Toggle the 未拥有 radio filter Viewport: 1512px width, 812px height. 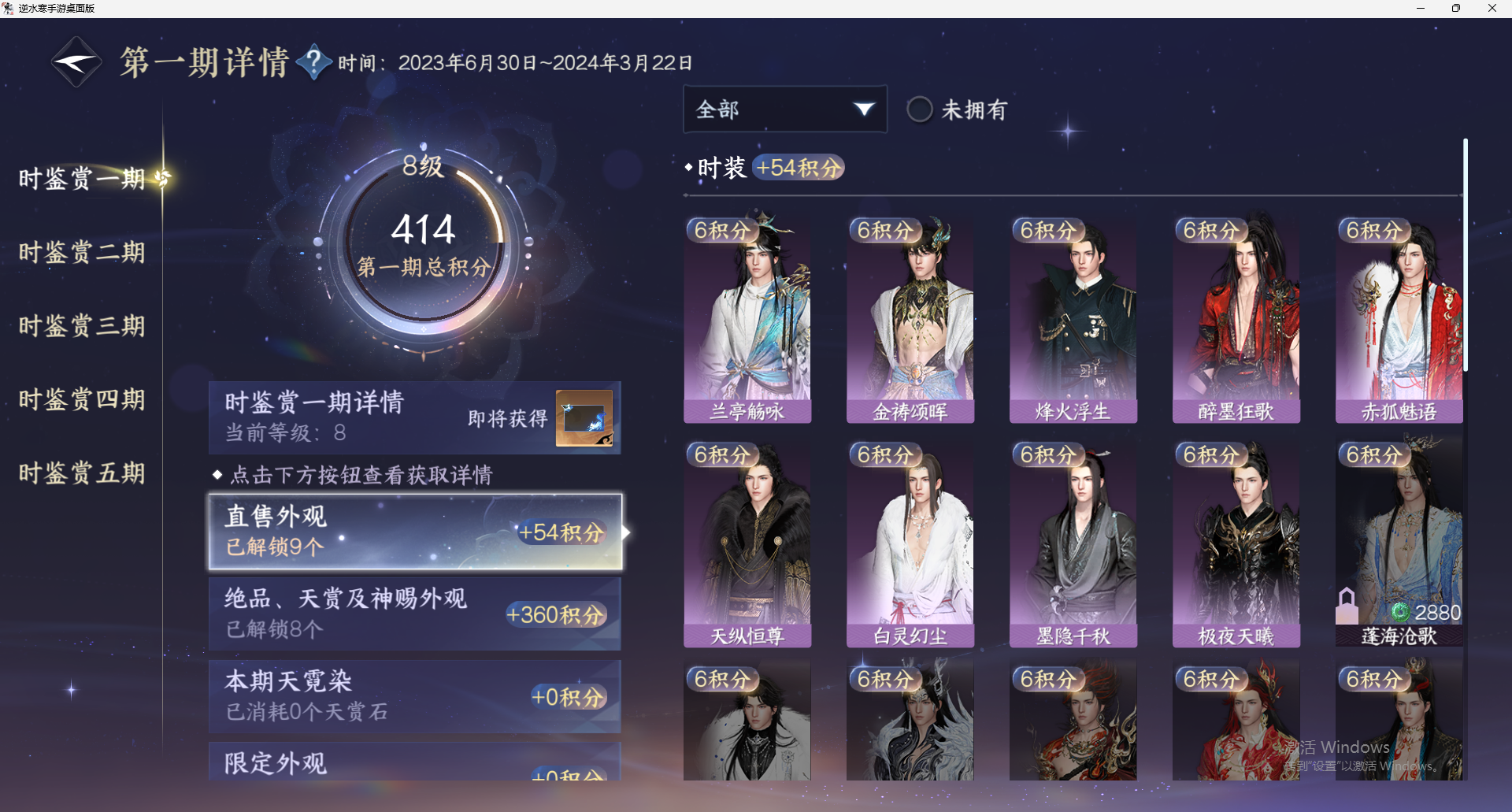click(x=919, y=109)
